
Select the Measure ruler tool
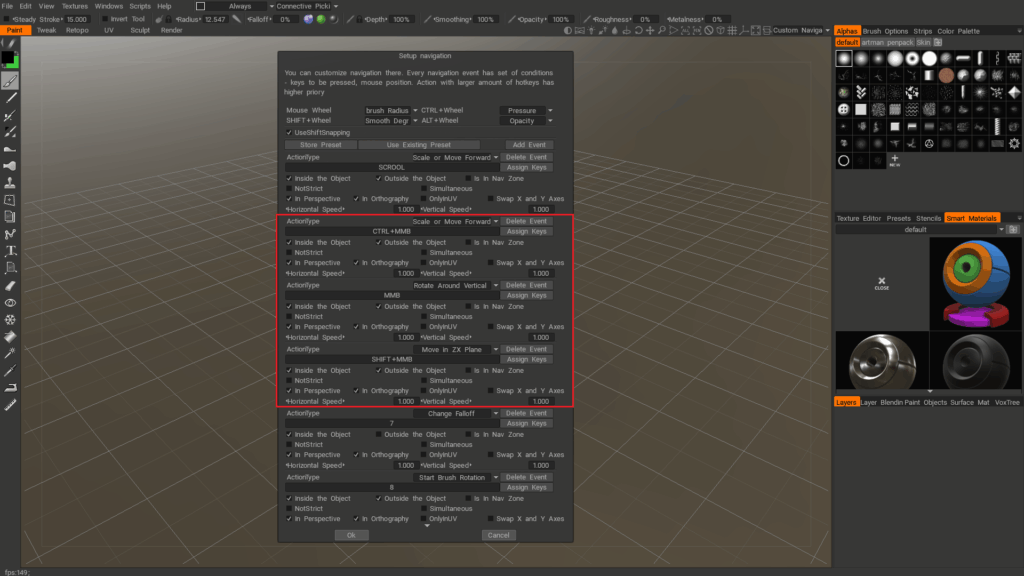[10, 405]
